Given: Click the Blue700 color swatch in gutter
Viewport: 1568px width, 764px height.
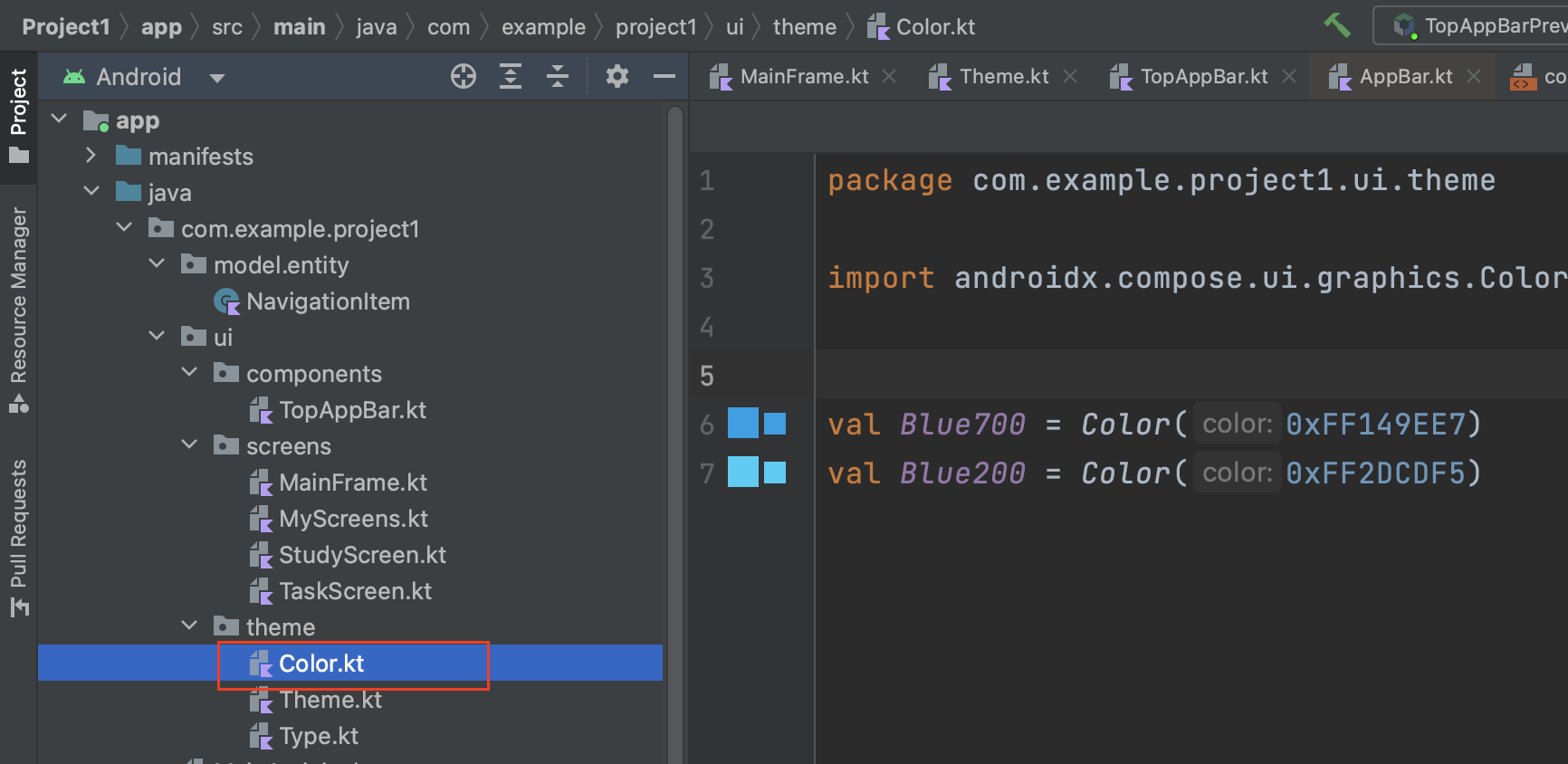Looking at the screenshot, I should tap(743, 424).
